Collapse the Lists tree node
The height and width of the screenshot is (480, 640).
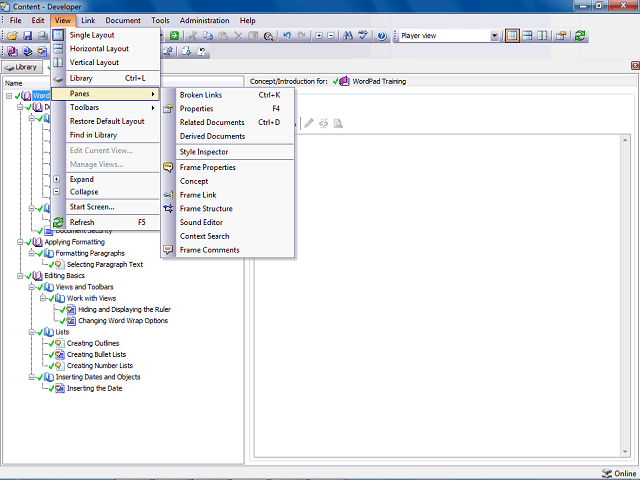point(31,332)
